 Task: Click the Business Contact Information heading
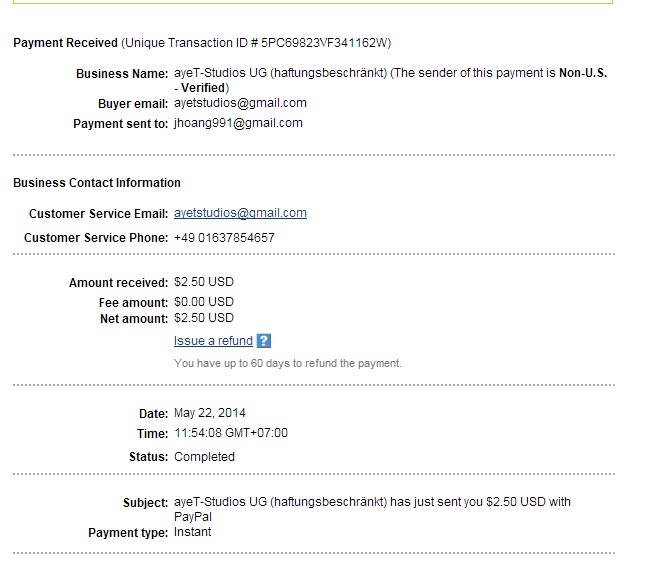pos(97,183)
